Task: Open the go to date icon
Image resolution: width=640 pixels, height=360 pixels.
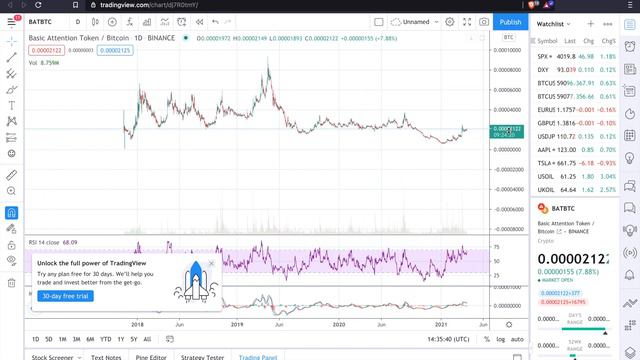Action: (170, 339)
